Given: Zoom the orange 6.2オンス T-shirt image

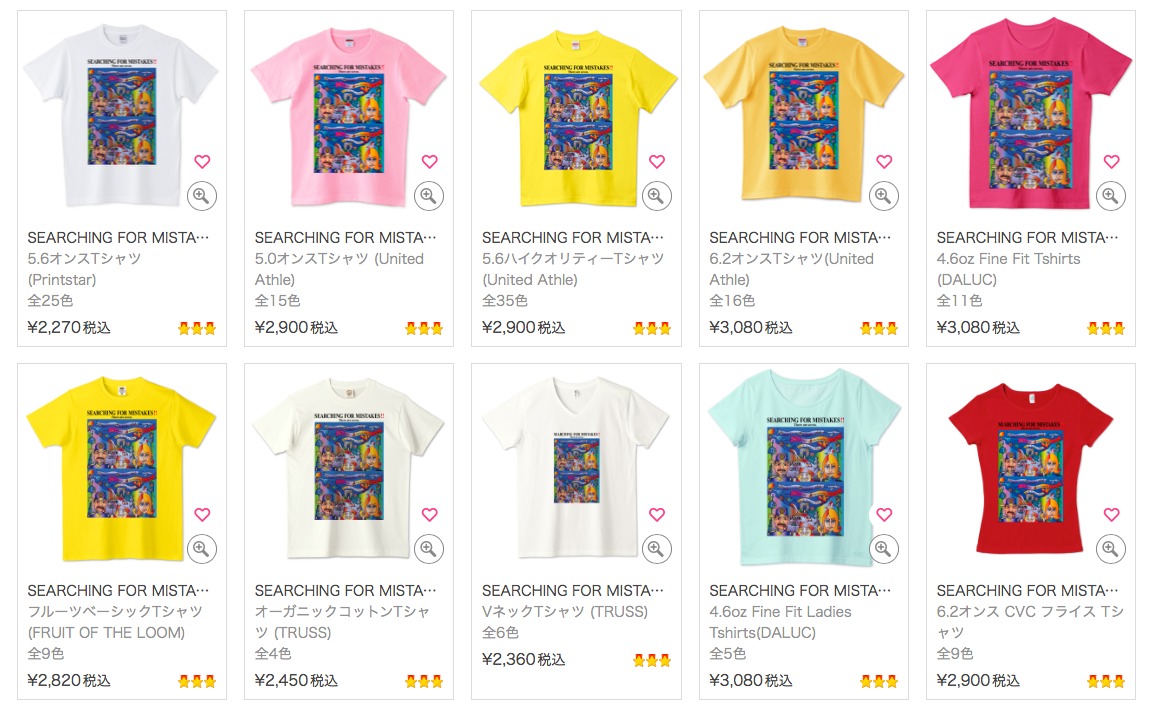Looking at the screenshot, I should 883,196.
